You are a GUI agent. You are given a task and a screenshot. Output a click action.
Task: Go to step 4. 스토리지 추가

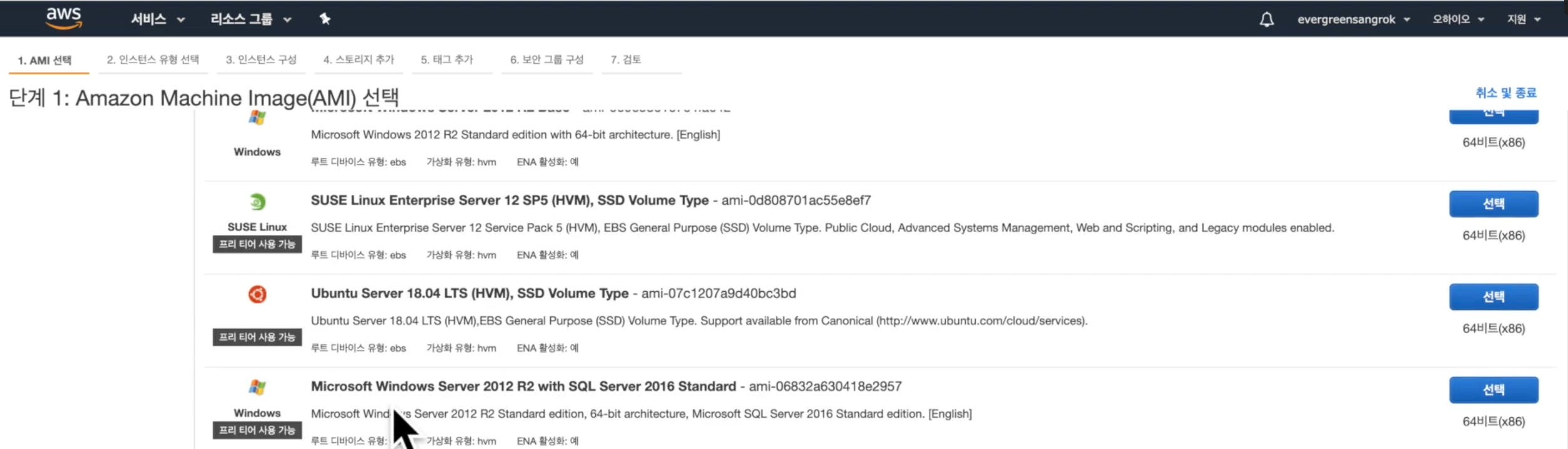(x=359, y=59)
